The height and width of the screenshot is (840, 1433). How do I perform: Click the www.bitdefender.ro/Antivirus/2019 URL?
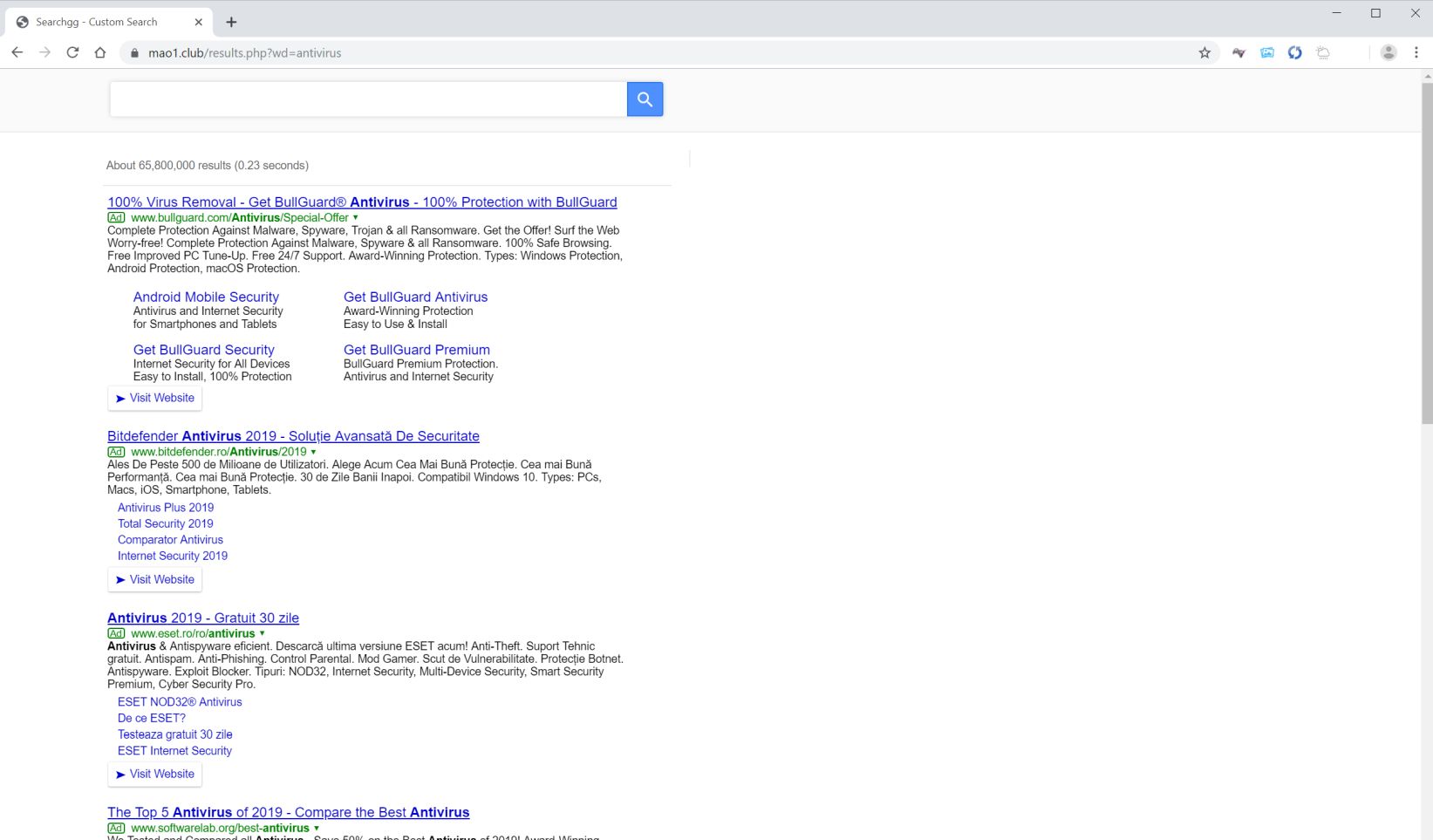point(219,452)
